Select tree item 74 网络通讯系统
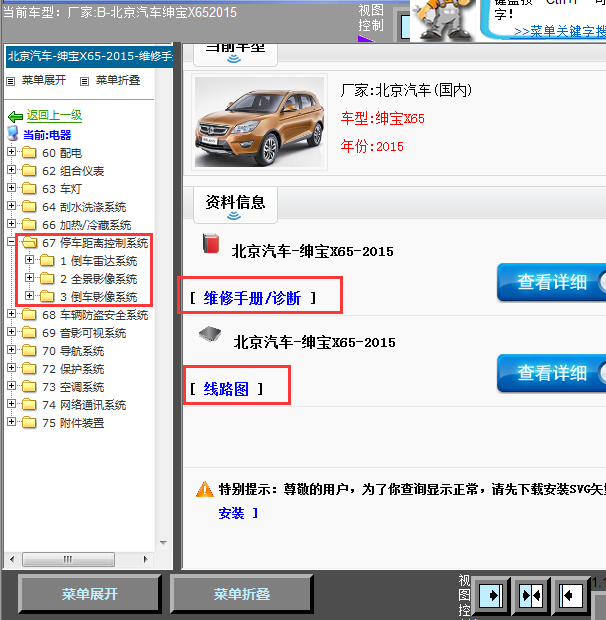Screen dimensions: 606x620 [x=84, y=405]
